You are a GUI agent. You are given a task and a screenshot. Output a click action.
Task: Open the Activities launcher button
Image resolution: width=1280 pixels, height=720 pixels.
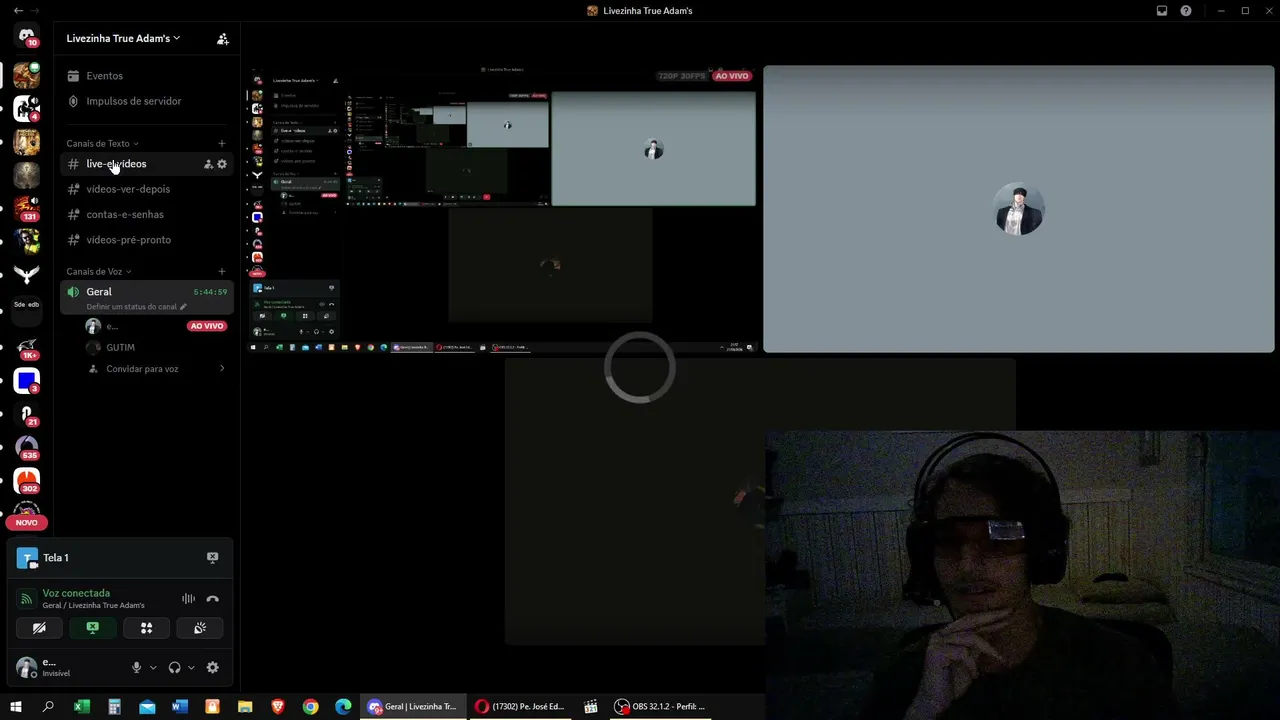[146, 628]
